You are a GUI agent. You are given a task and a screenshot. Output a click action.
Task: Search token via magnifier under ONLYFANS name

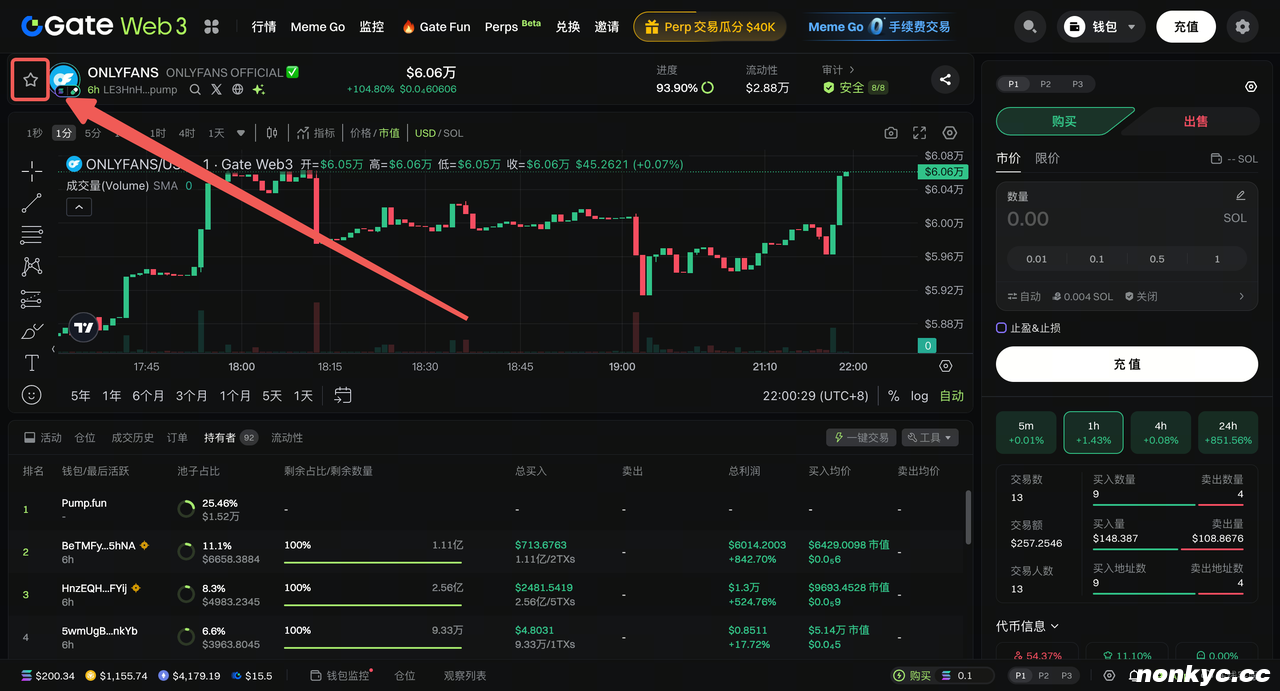195,89
